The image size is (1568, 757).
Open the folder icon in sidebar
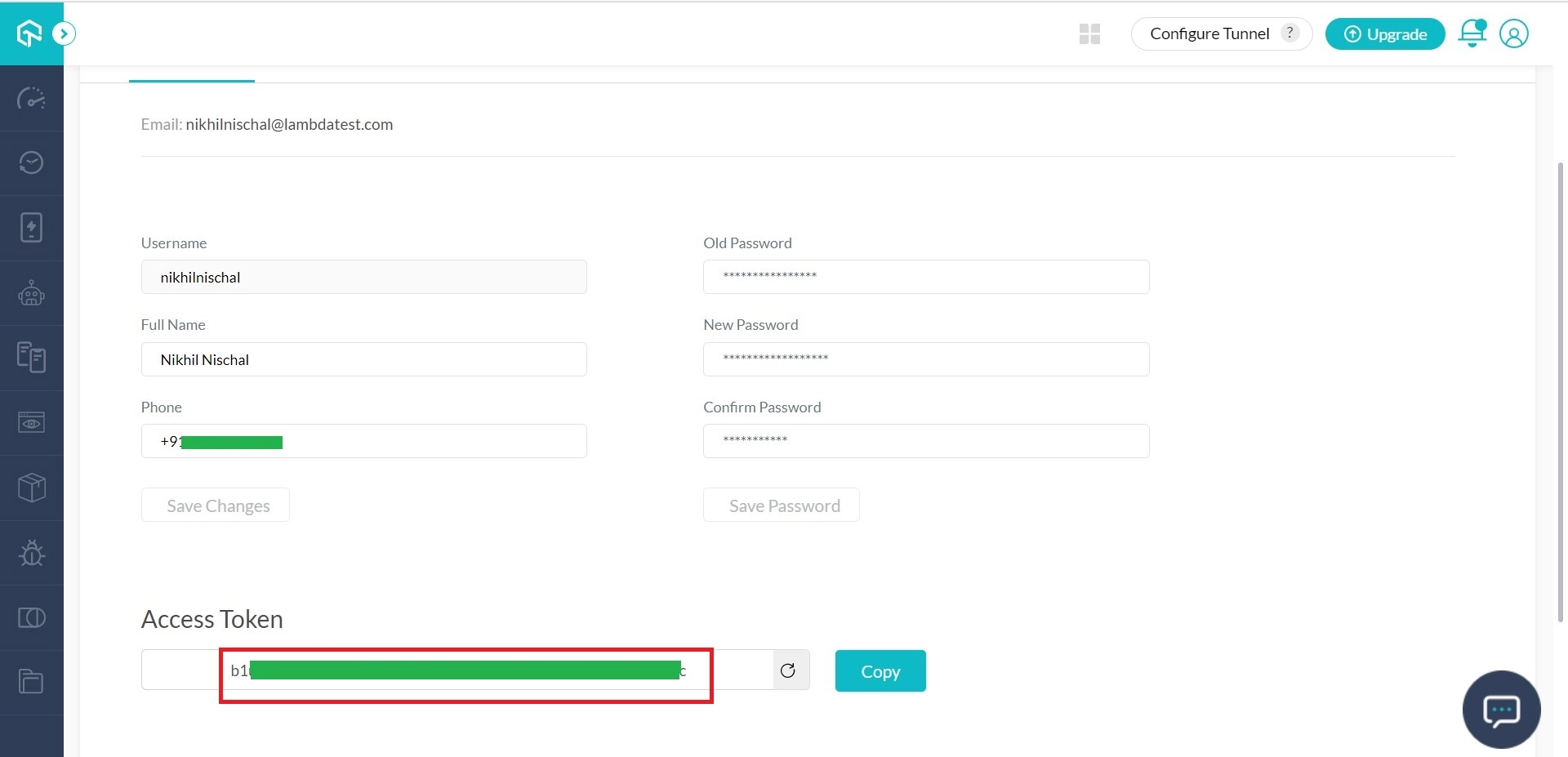(x=31, y=682)
